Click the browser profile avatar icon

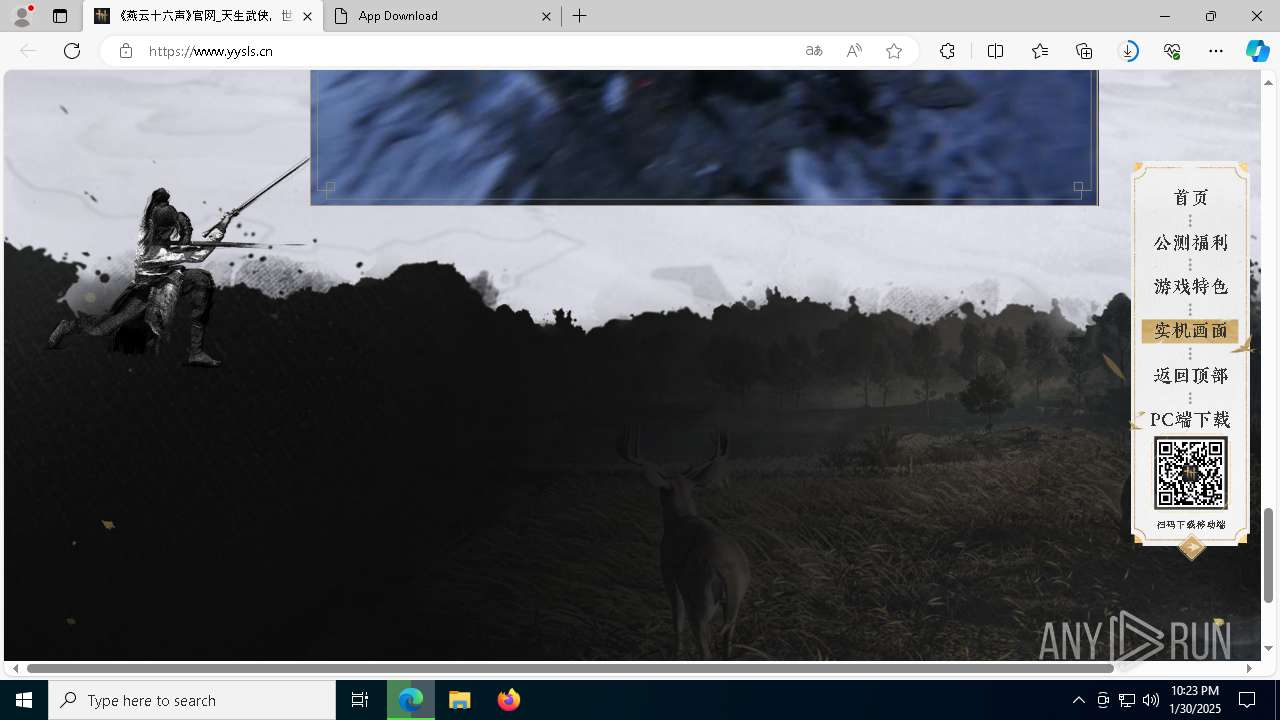click(21, 16)
